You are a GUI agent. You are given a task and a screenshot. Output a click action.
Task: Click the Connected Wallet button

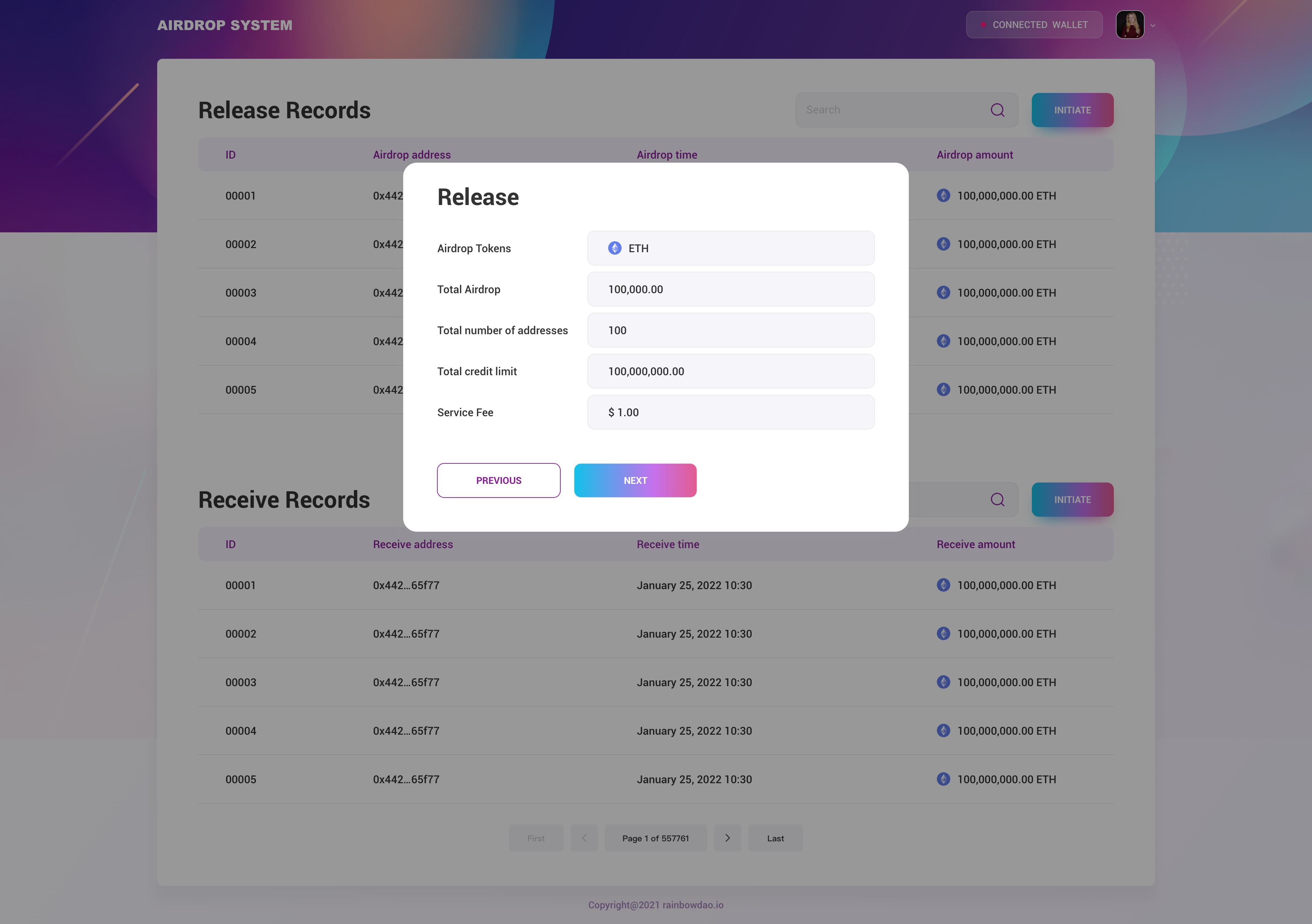tap(1034, 25)
